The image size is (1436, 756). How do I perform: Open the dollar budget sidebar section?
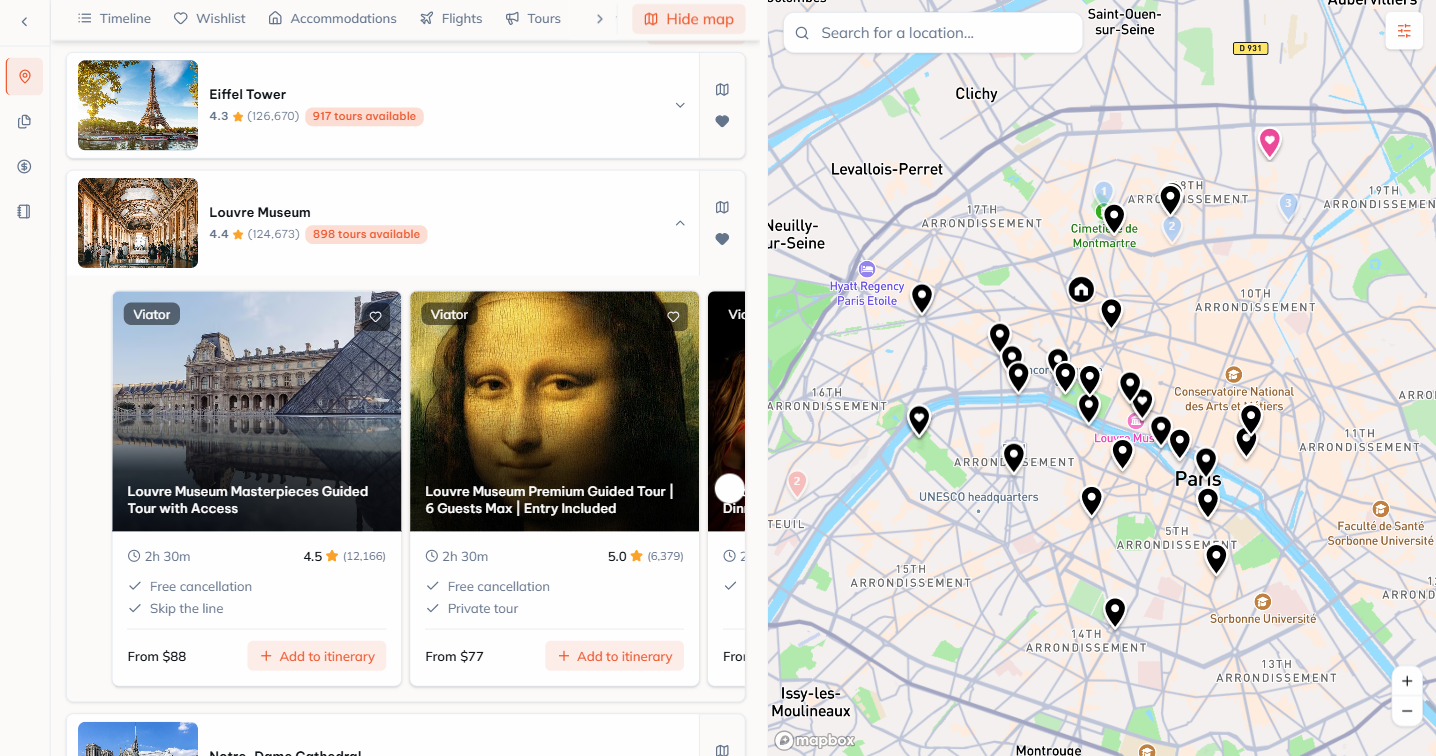tap(24, 166)
